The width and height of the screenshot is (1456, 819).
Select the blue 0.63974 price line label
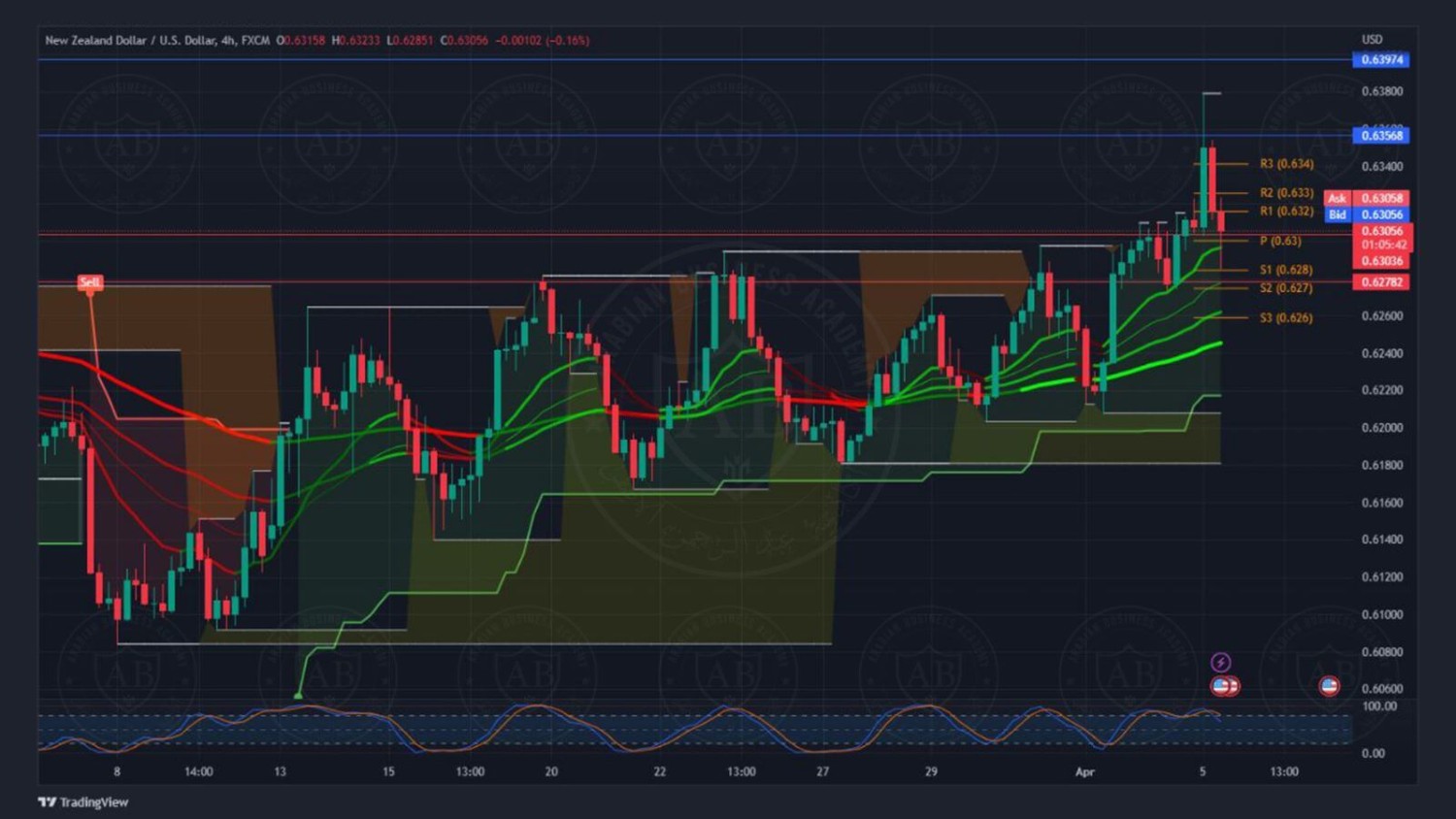pos(1381,60)
